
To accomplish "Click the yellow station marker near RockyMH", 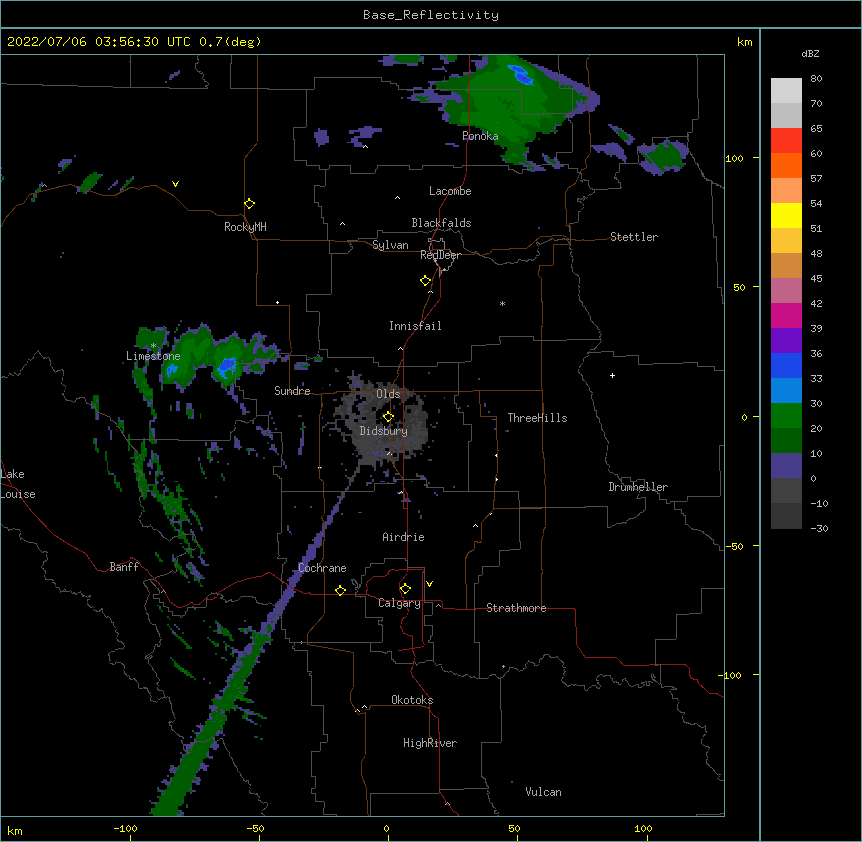I will [x=249, y=204].
